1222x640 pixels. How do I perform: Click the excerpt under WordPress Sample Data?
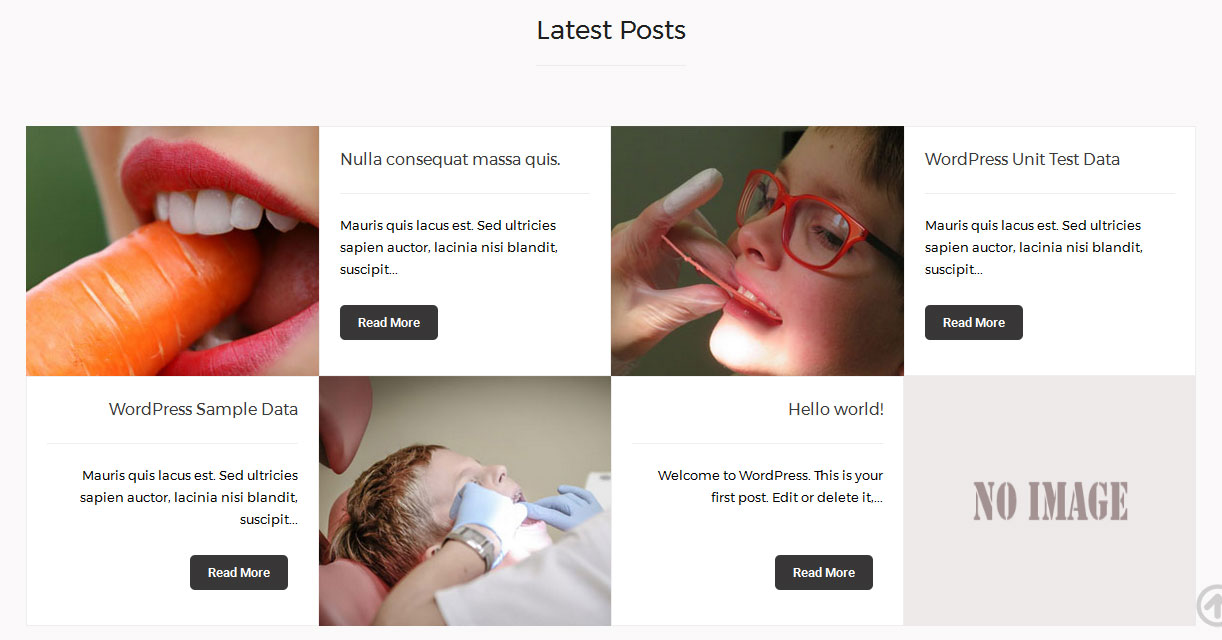[189, 497]
